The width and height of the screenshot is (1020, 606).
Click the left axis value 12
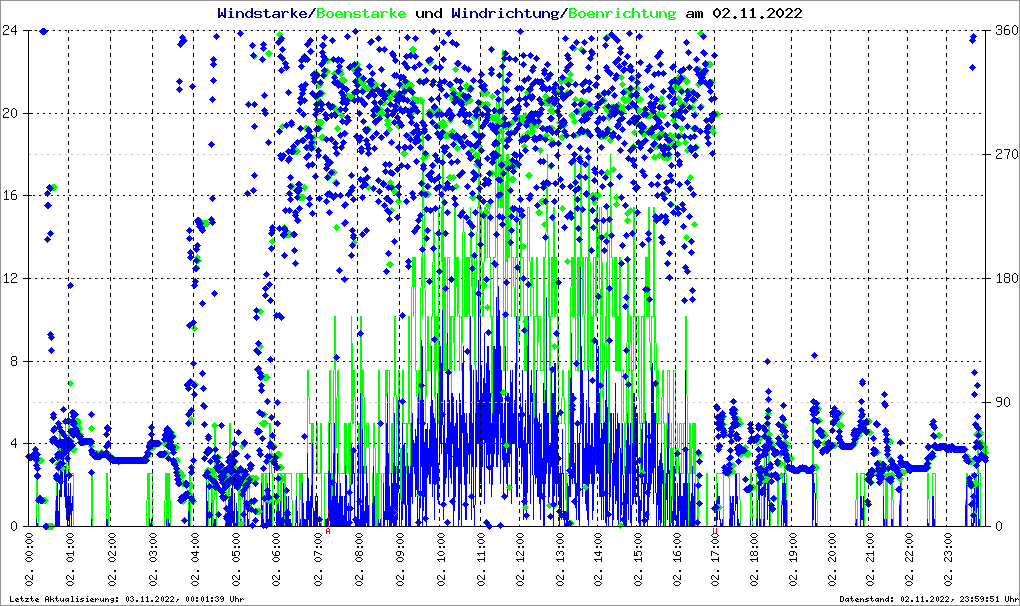coord(10,278)
